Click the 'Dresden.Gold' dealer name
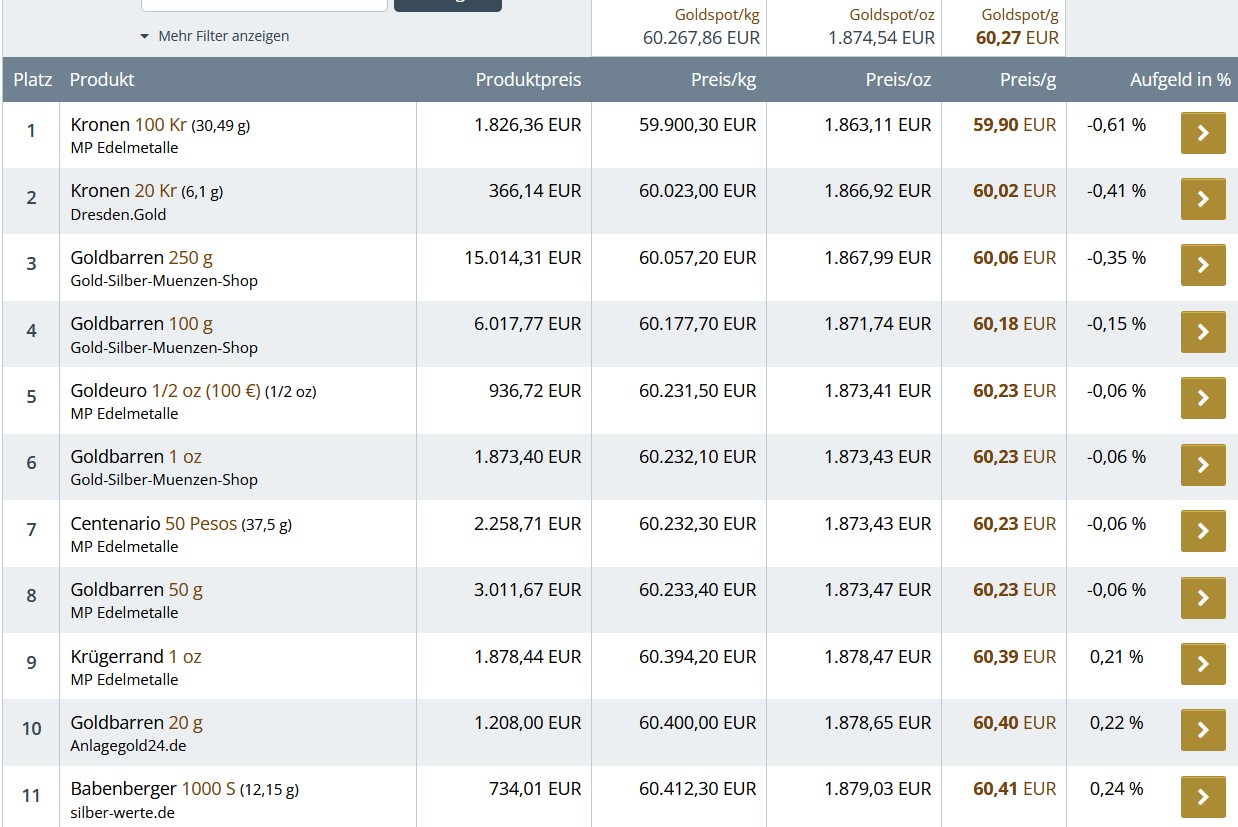 118,215
